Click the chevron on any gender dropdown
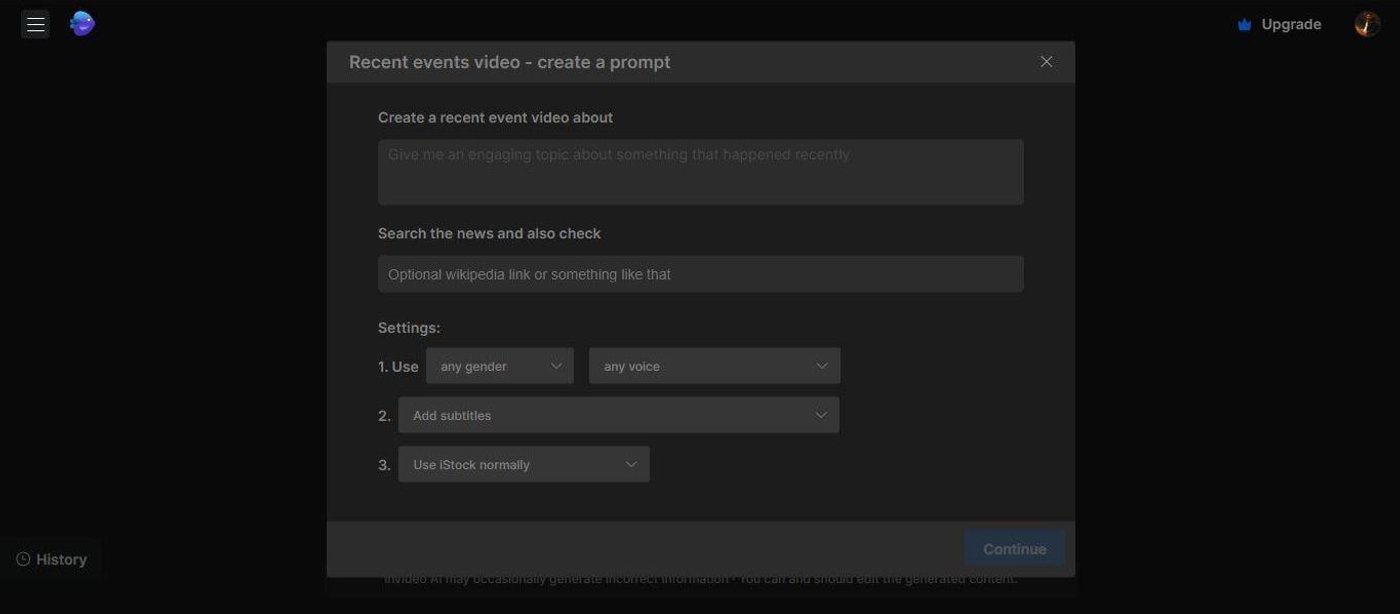This screenshot has width=1400, height=614. click(x=557, y=366)
